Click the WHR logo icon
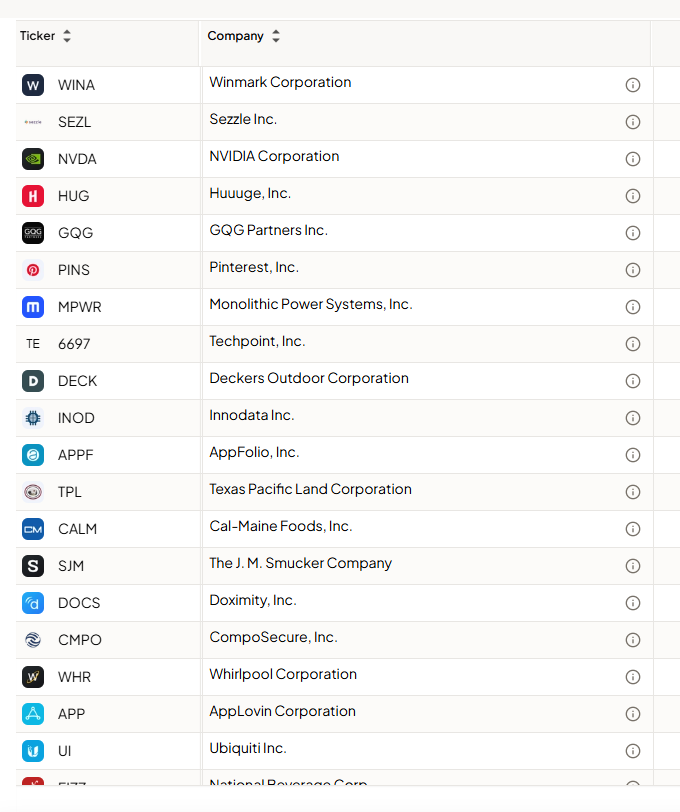Screen dimensions: 680x812 (x=33, y=677)
